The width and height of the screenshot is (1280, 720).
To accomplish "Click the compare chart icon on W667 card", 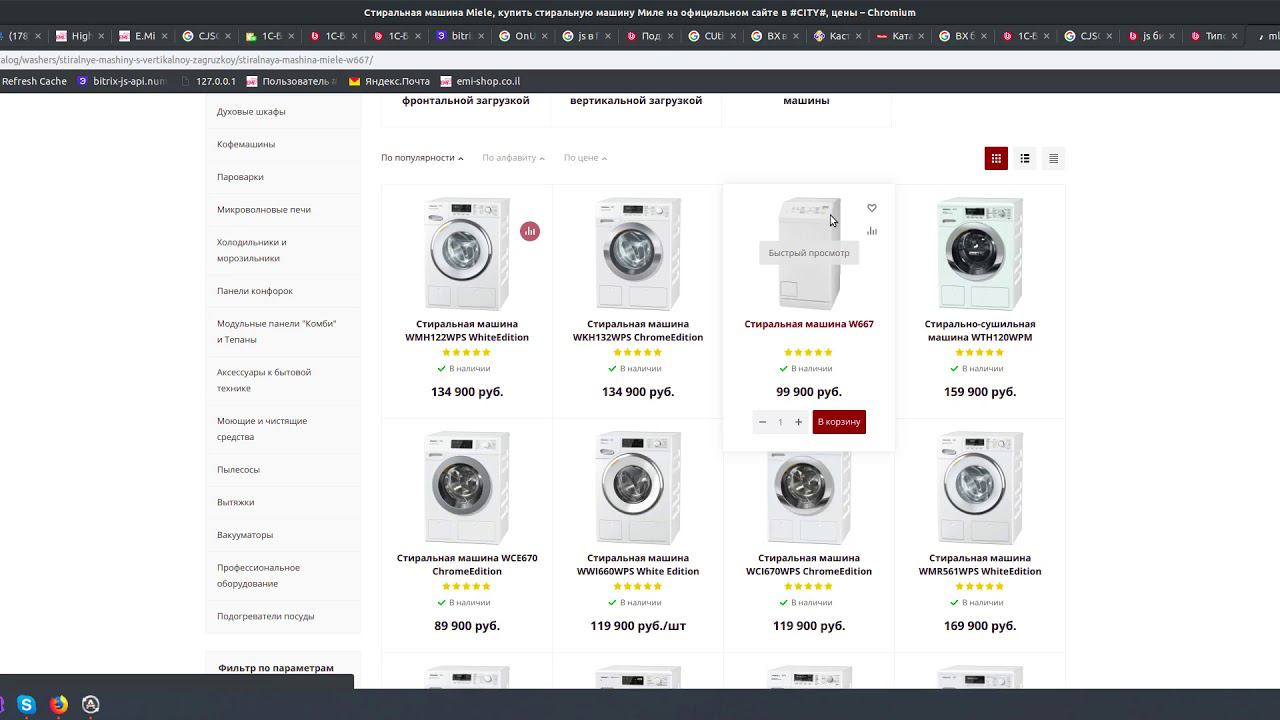I will [872, 231].
